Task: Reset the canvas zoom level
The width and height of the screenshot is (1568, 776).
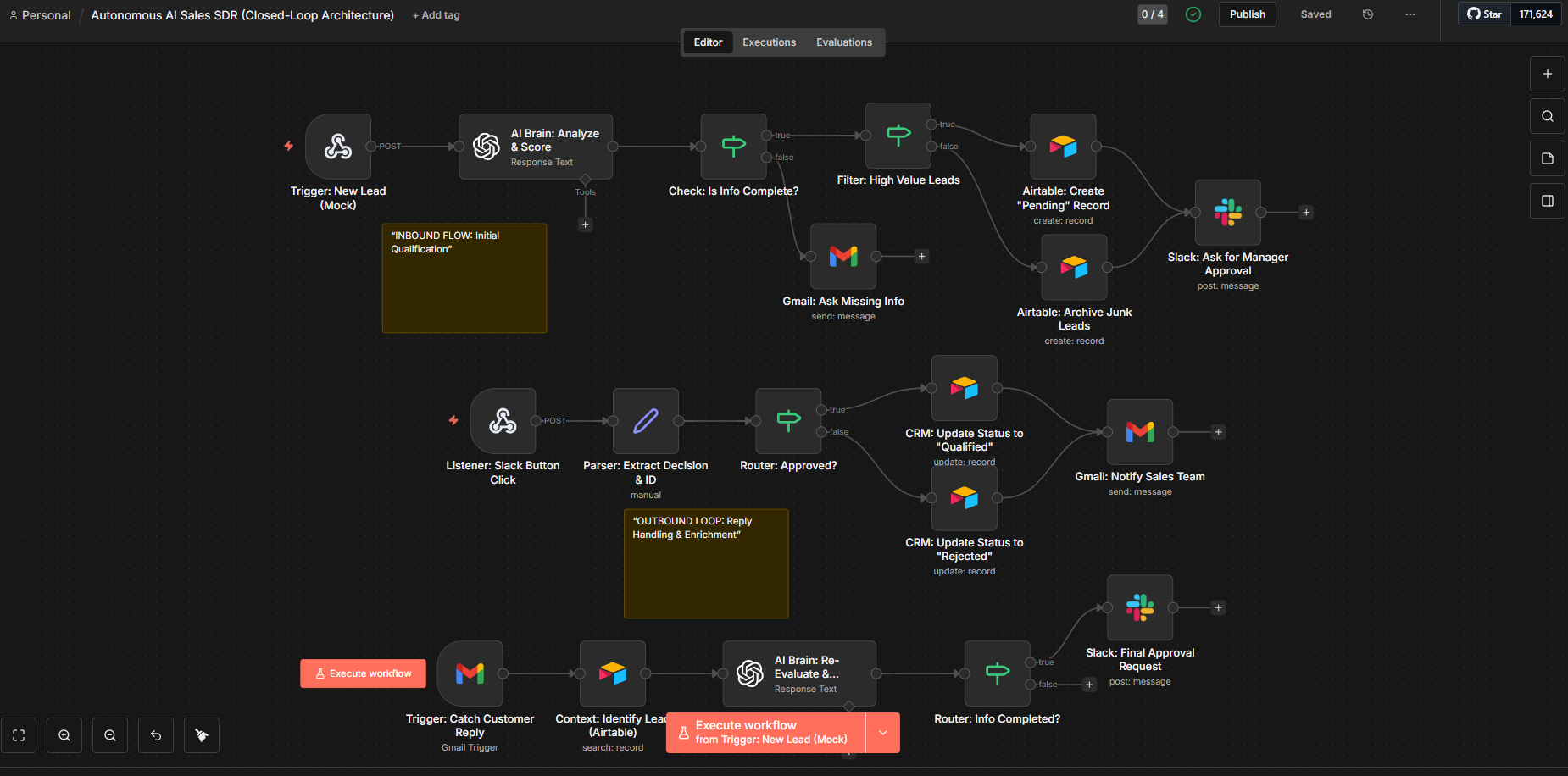Action: click(x=156, y=735)
